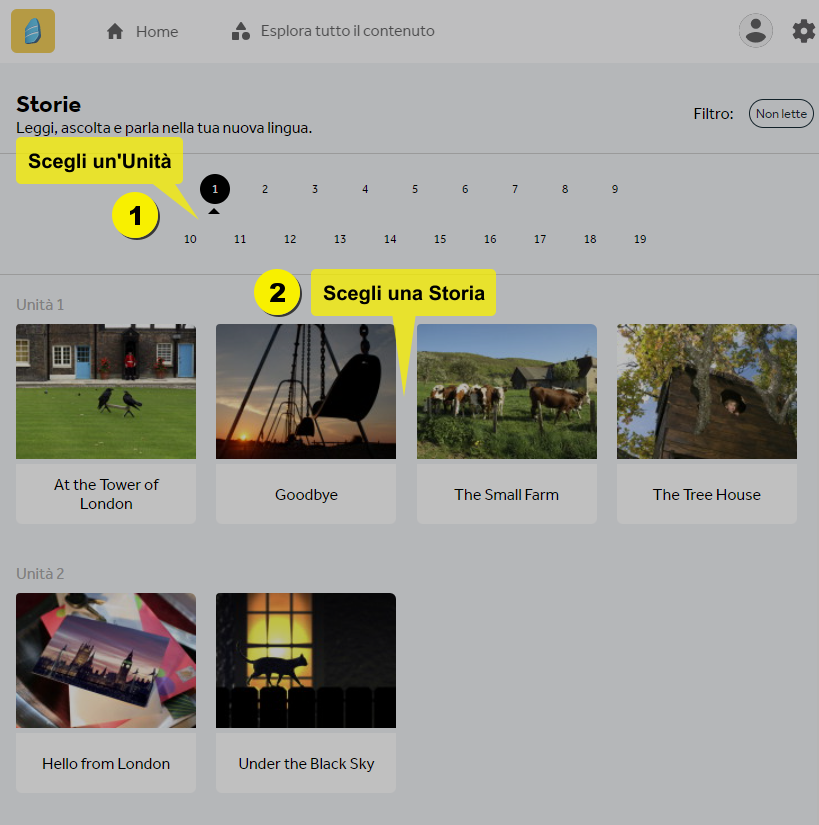Select unit 9 in the selector
The width and height of the screenshot is (819, 825).
[614, 189]
